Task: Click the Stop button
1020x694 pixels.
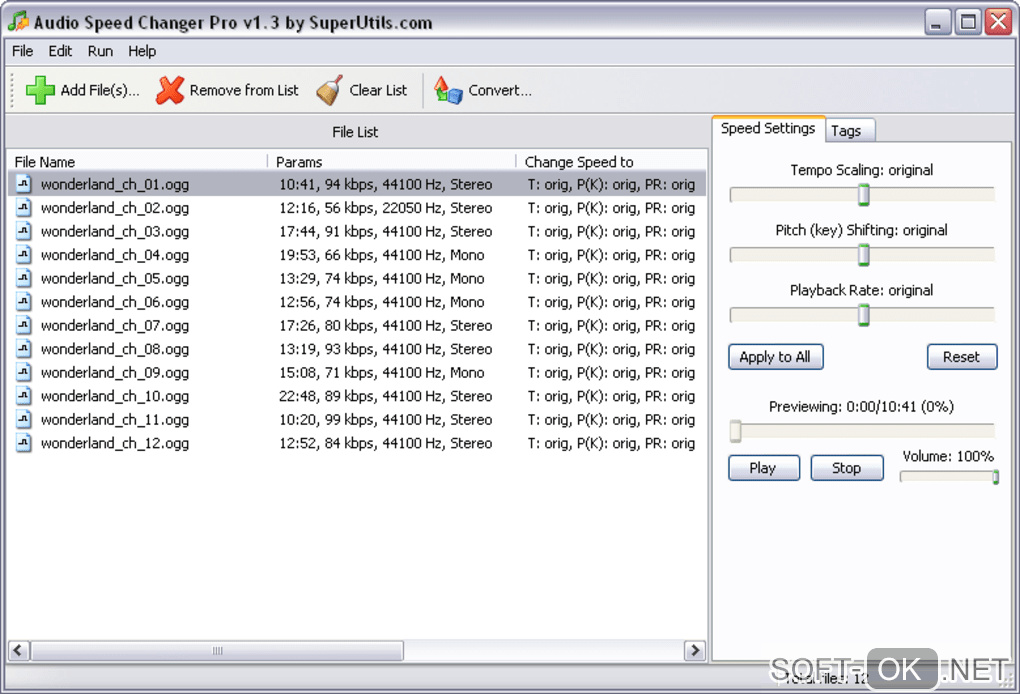Action: coord(846,468)
